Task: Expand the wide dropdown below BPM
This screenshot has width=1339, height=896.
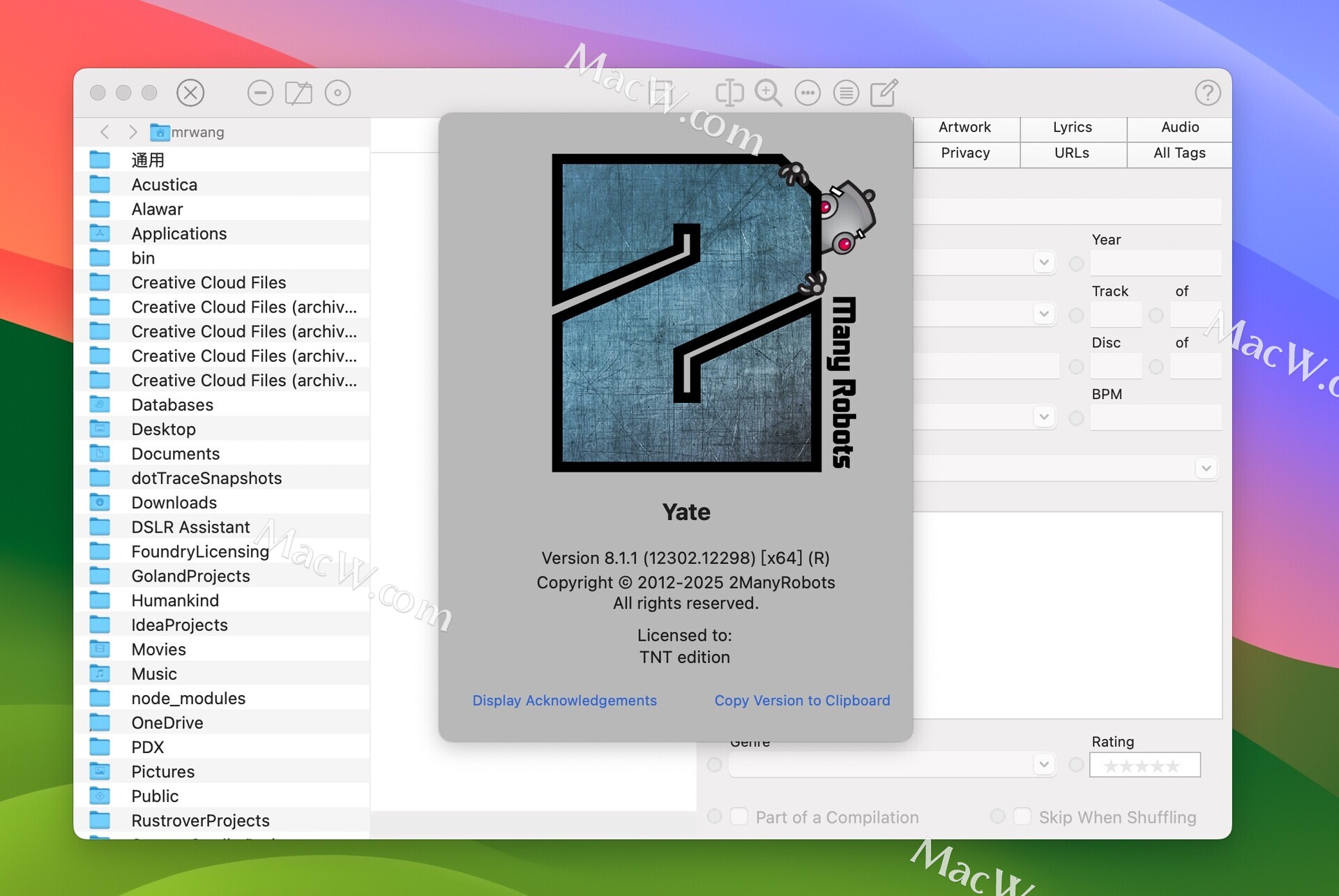Action: 1206,468
